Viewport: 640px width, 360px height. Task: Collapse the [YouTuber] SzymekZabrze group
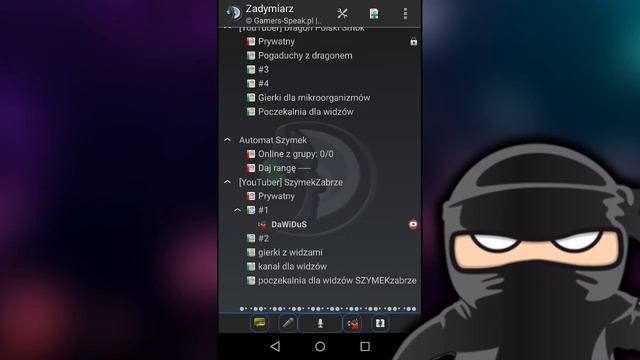(228, 182)
